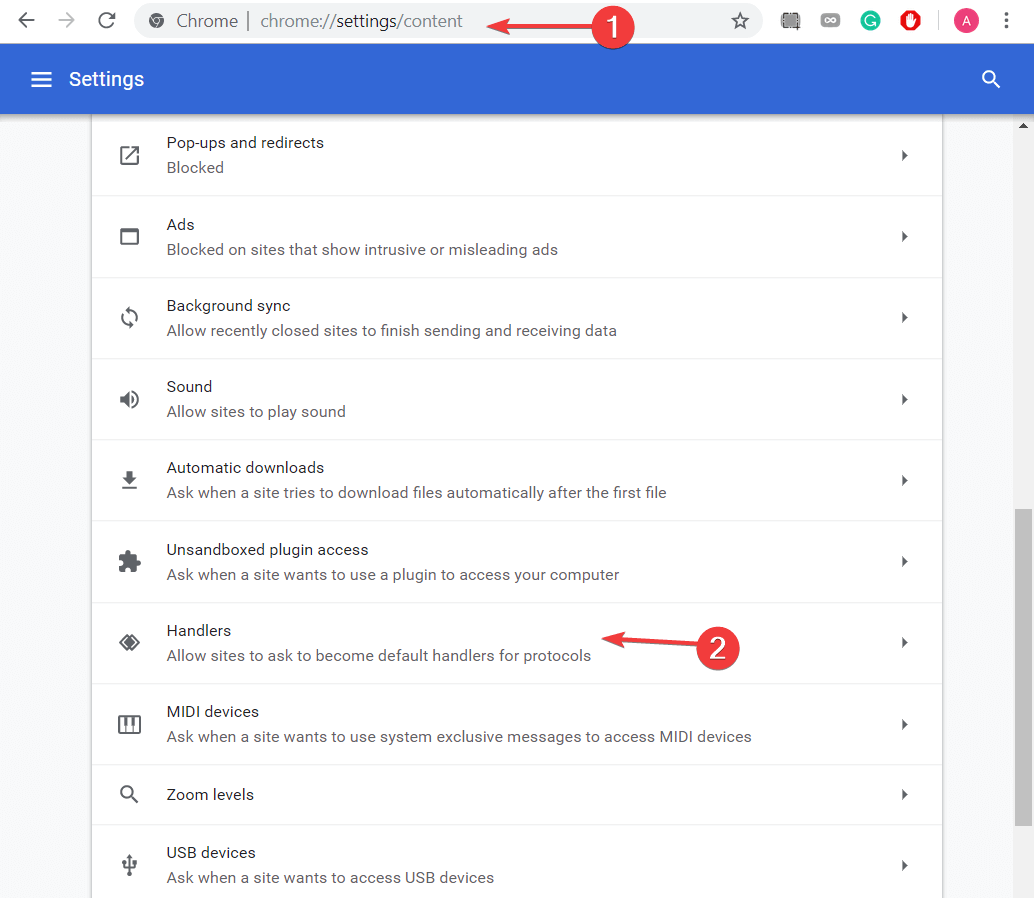Open Automatic downloads settings
Viewport: 1034px width, 898px height.
(x=245, y=467)
